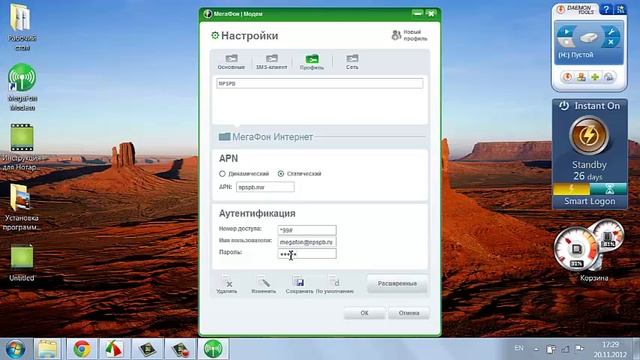The image size is (640, 360).
Task: Open the MegaFon Modem desktop shortcut
Action: [22, 87]
